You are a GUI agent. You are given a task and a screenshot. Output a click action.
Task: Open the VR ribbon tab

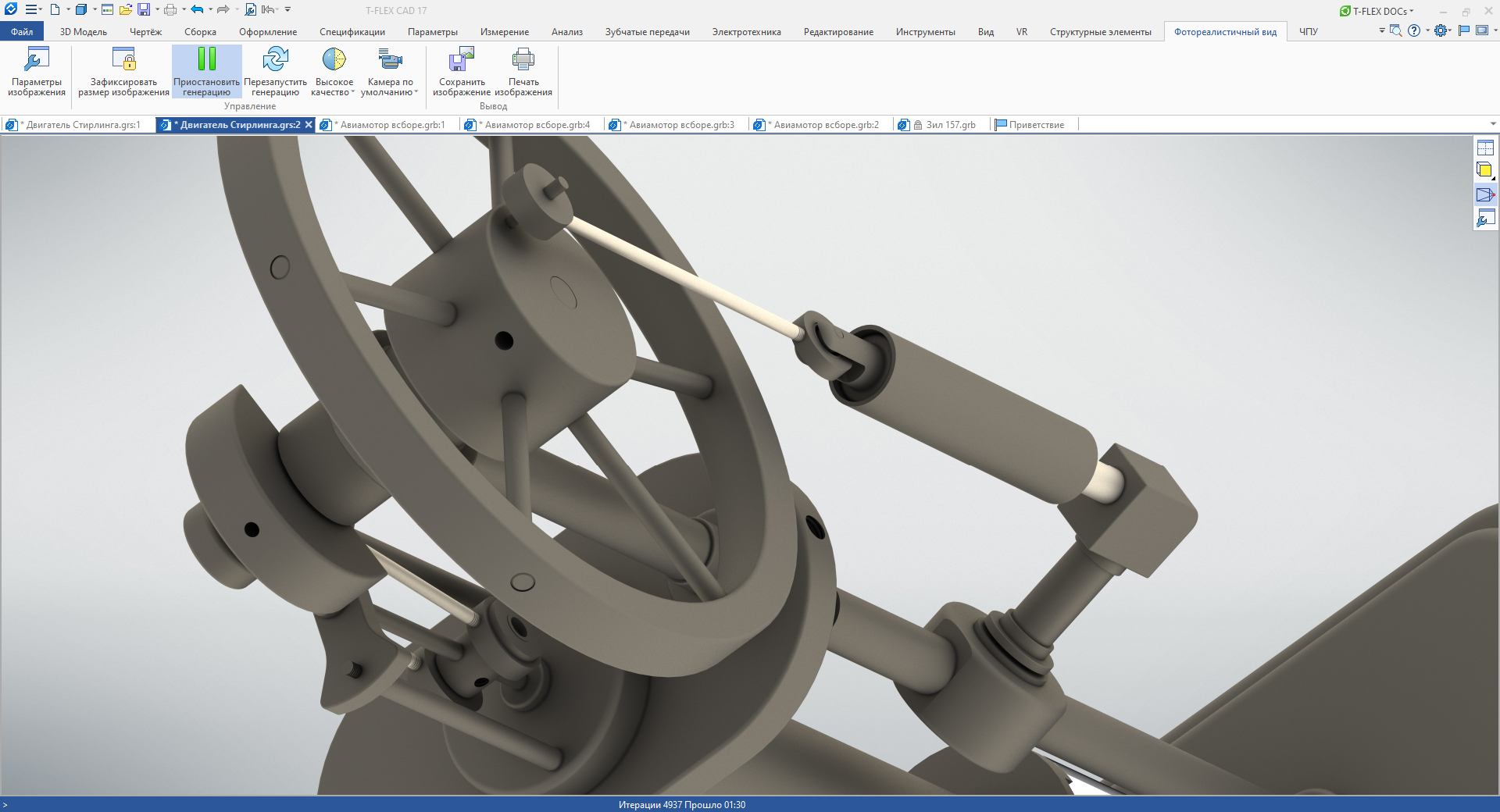pyautogui.click(x=1022, y=31)
